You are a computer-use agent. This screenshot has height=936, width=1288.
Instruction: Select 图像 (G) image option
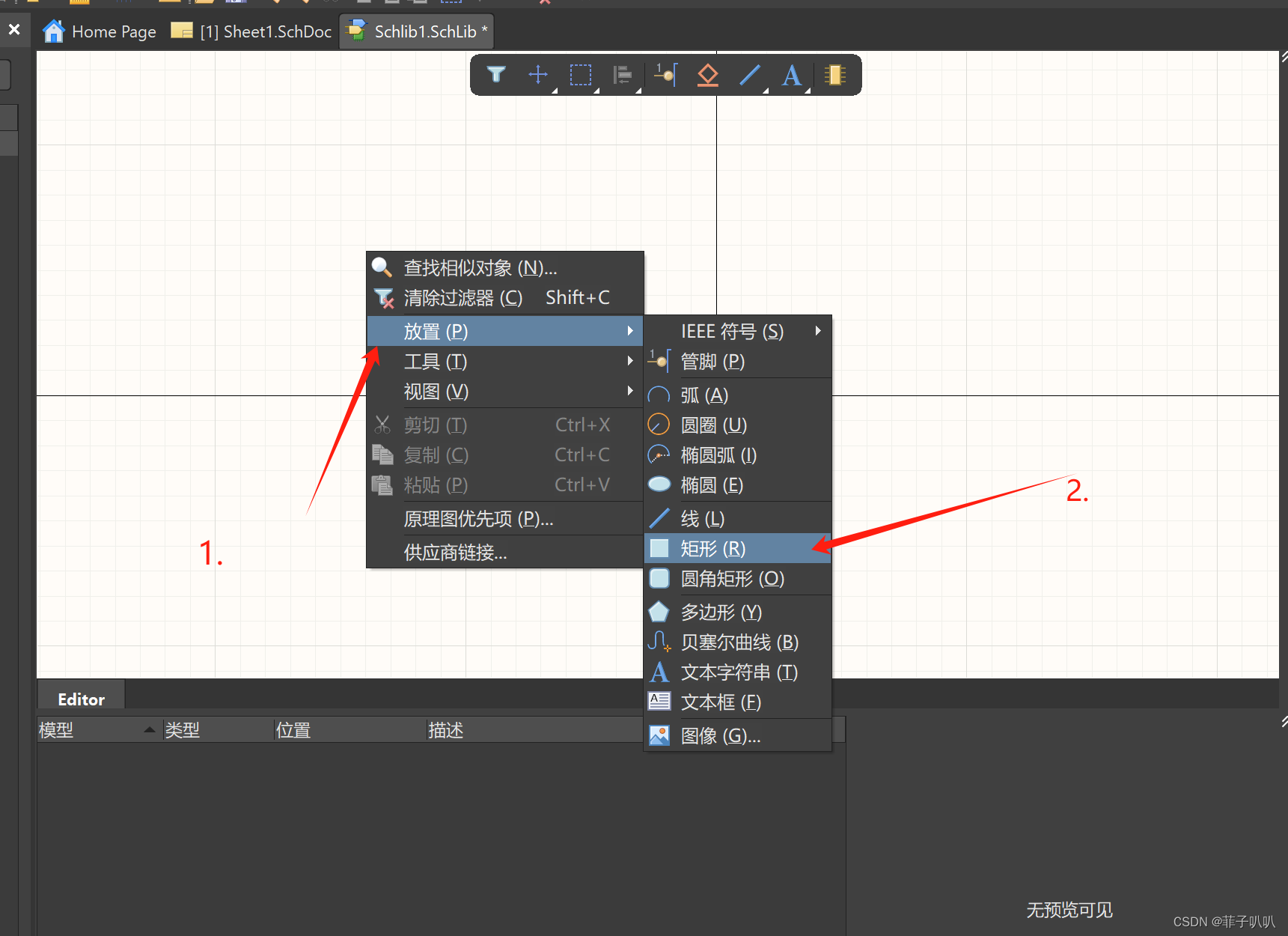pos(738,735)
